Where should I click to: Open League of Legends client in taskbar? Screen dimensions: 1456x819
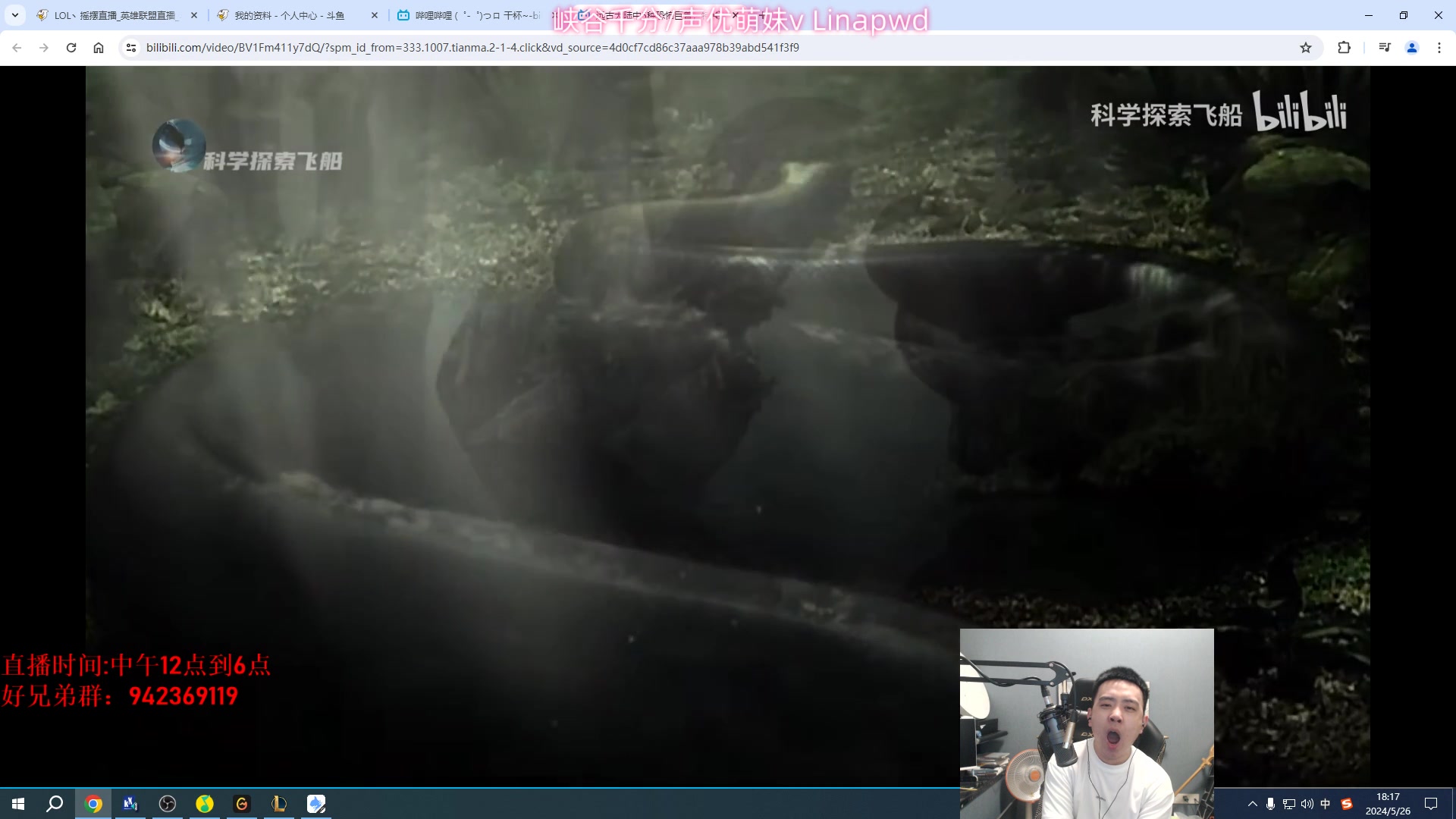click(279, 804)
